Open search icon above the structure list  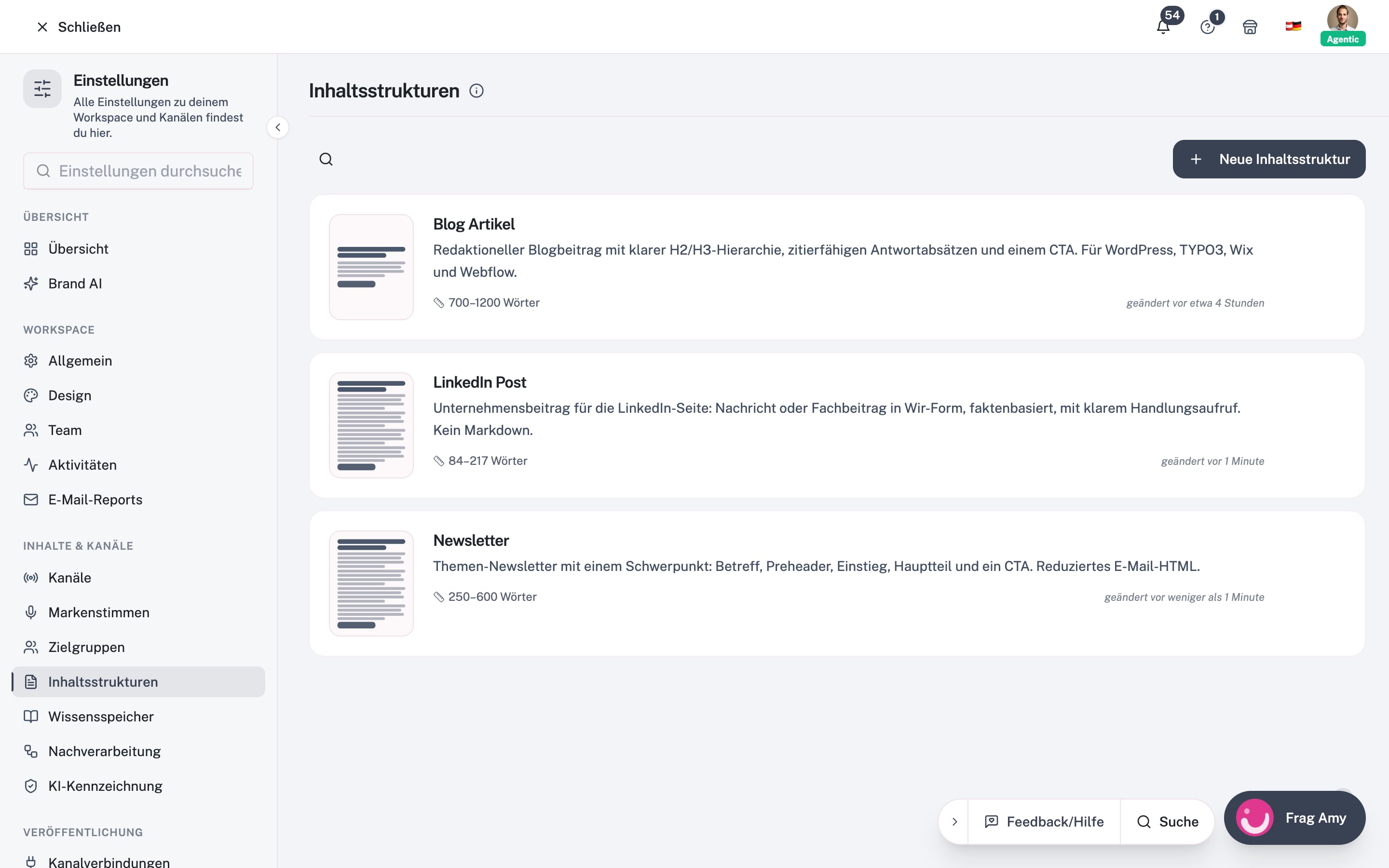tap(326, 159)
